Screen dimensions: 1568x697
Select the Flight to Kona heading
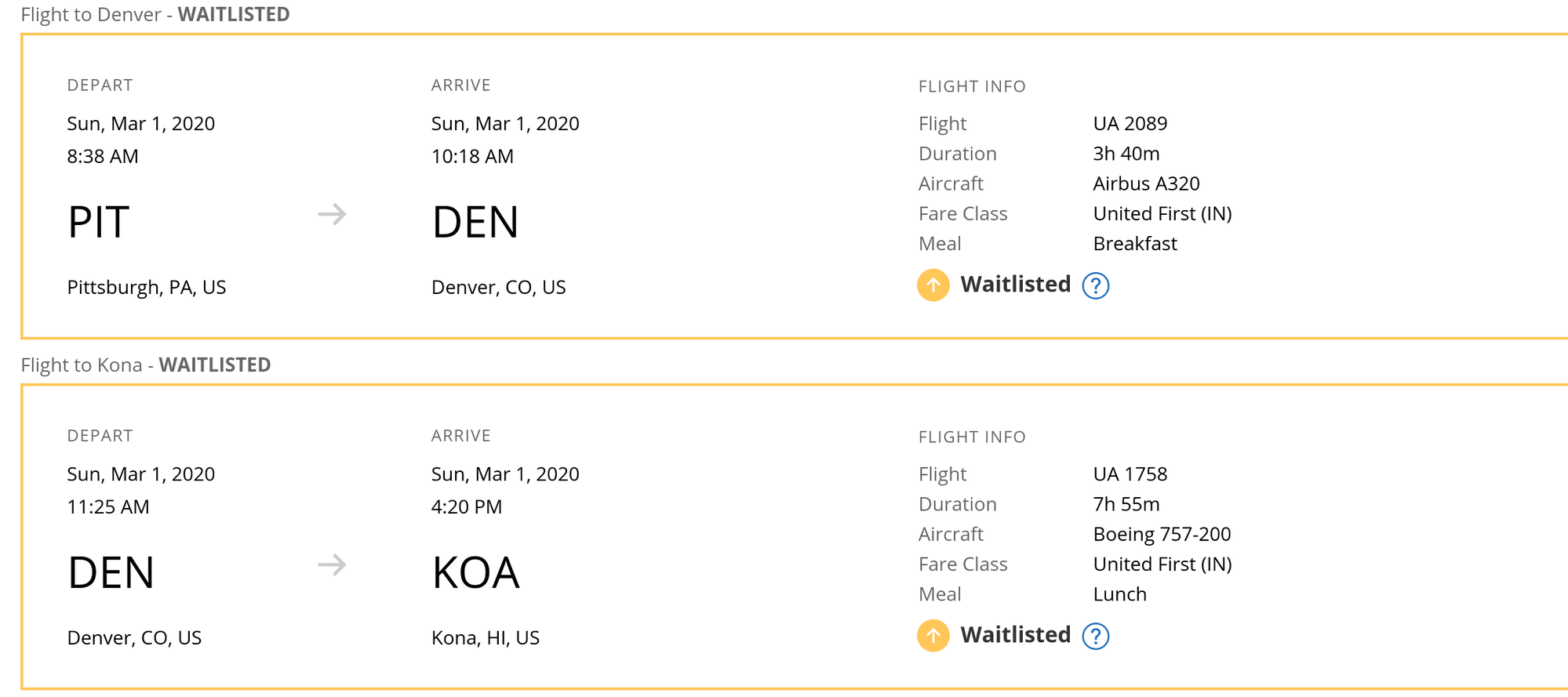(x=145, y=365)
